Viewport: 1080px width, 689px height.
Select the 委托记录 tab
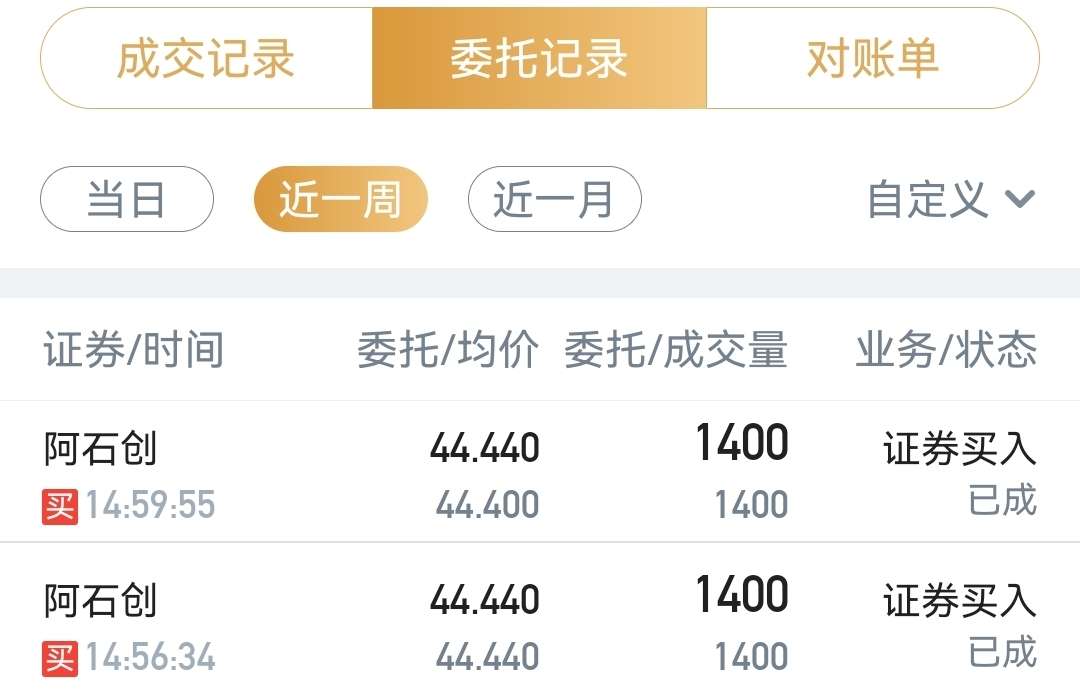tap(539, 59)
